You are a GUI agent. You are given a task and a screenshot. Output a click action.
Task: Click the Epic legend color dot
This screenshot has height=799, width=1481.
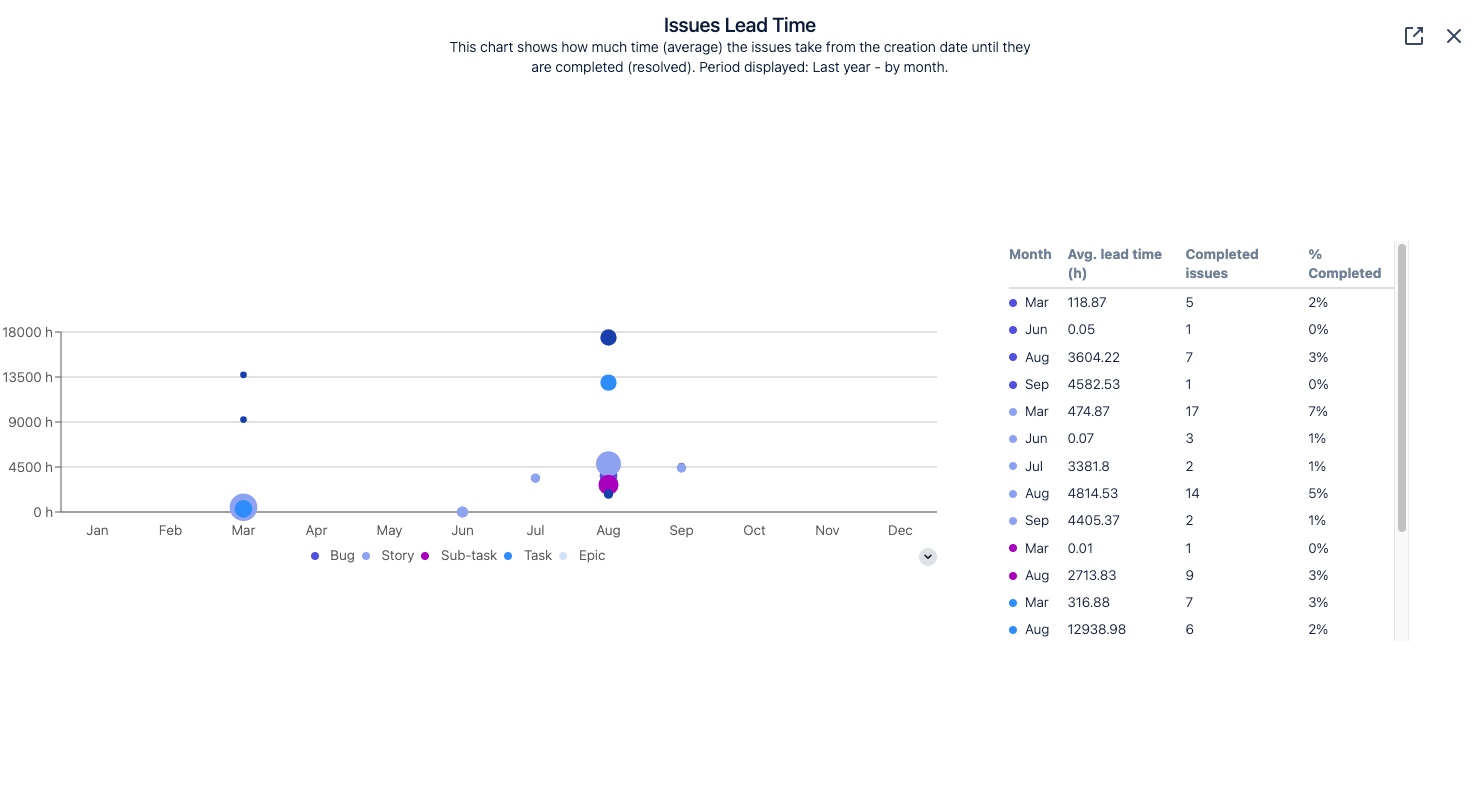pos(562,555)
